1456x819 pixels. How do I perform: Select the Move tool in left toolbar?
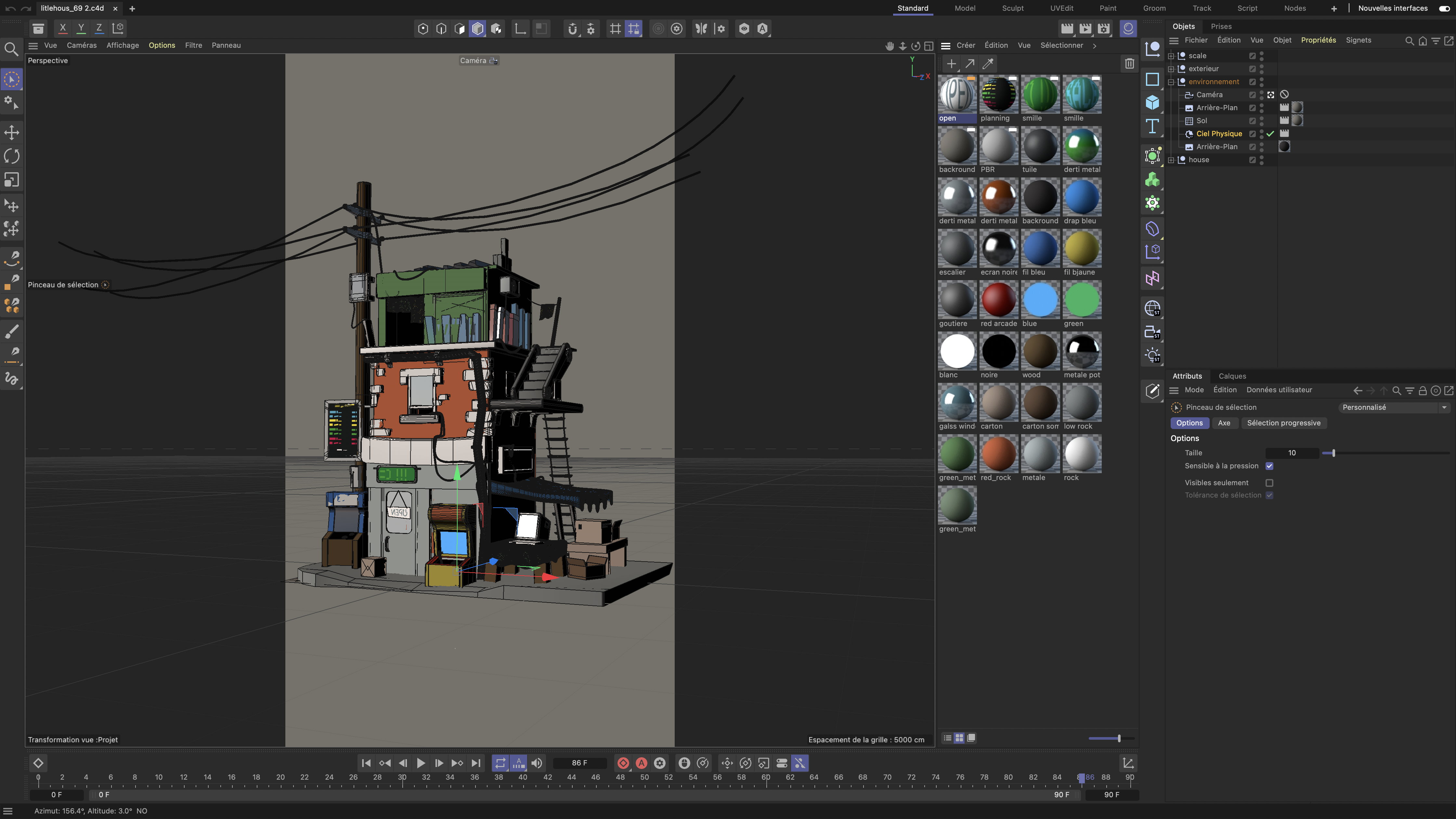coord(12,132)
